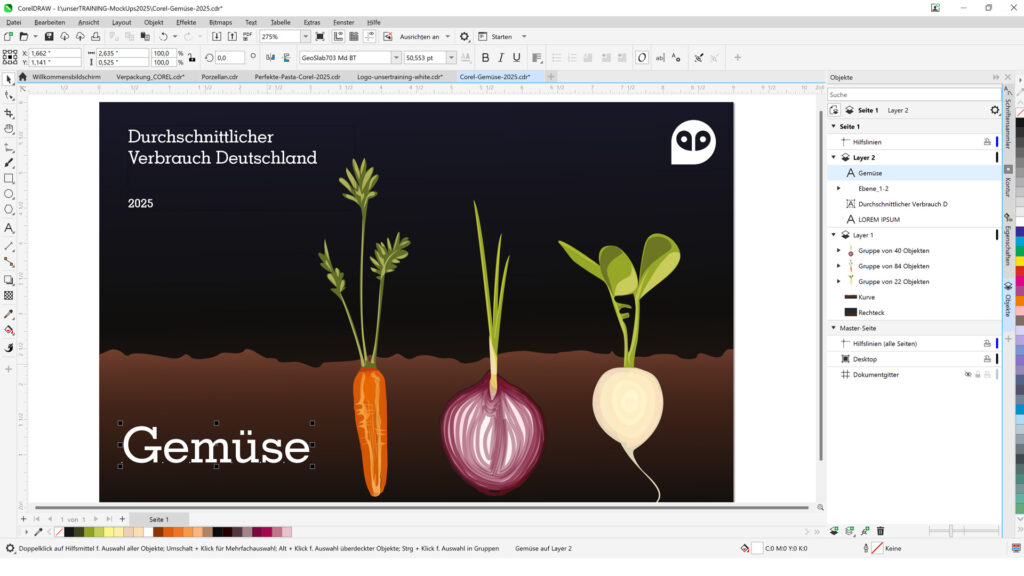Toggle the OpenType interactive 'O' button
This screenshot has height=576, width=1024.
click(642, 57)
